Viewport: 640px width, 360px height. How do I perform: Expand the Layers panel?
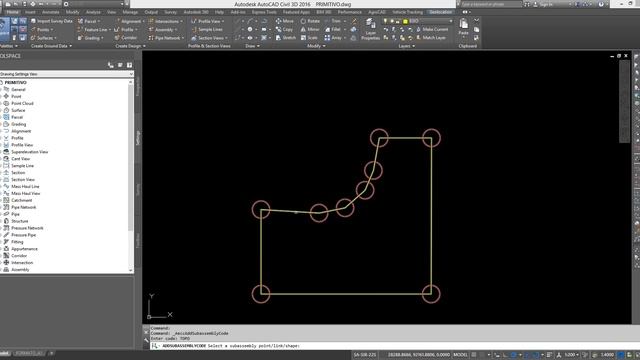click(407, 46)
